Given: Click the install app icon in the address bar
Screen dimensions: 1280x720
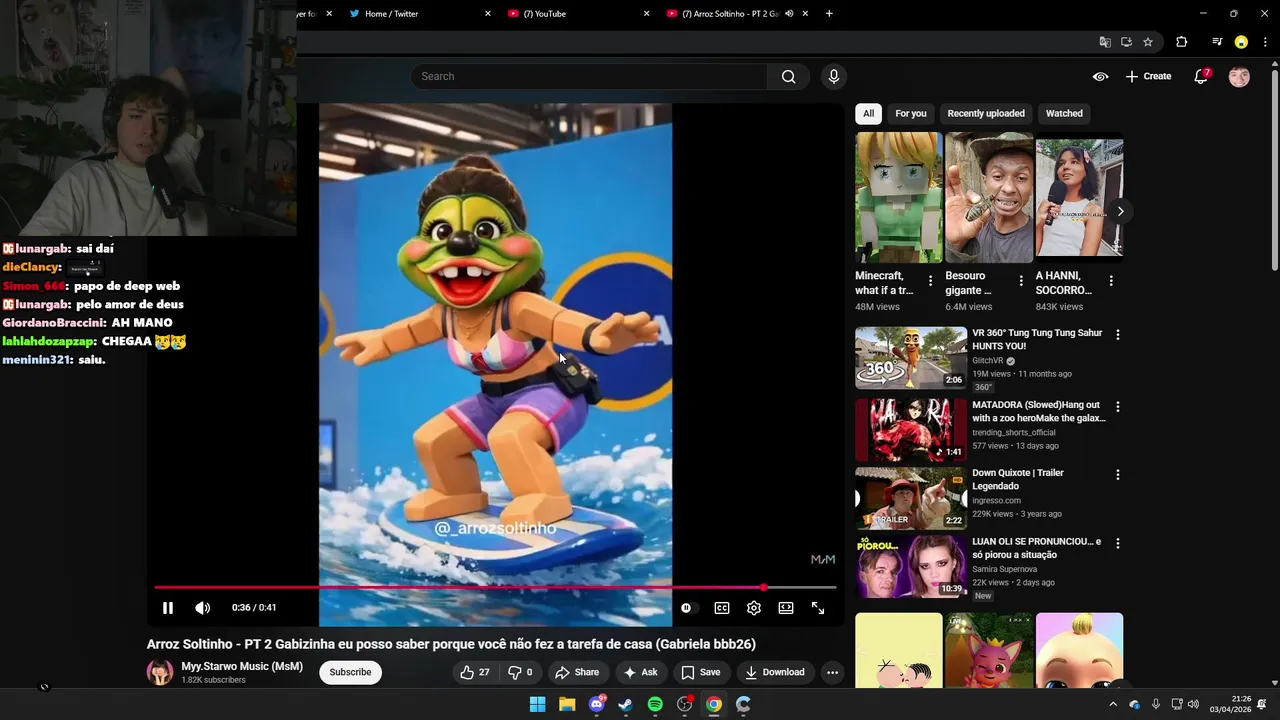Looking at the screenshot, I should (1126, 42).
